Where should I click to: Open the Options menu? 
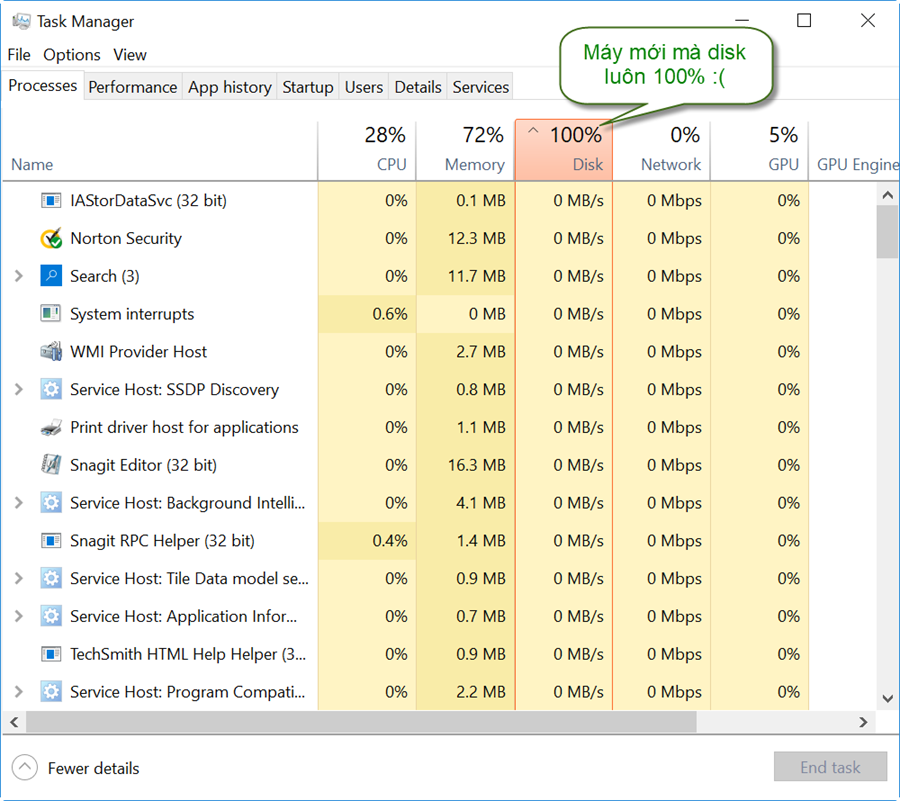pos(72,55)
